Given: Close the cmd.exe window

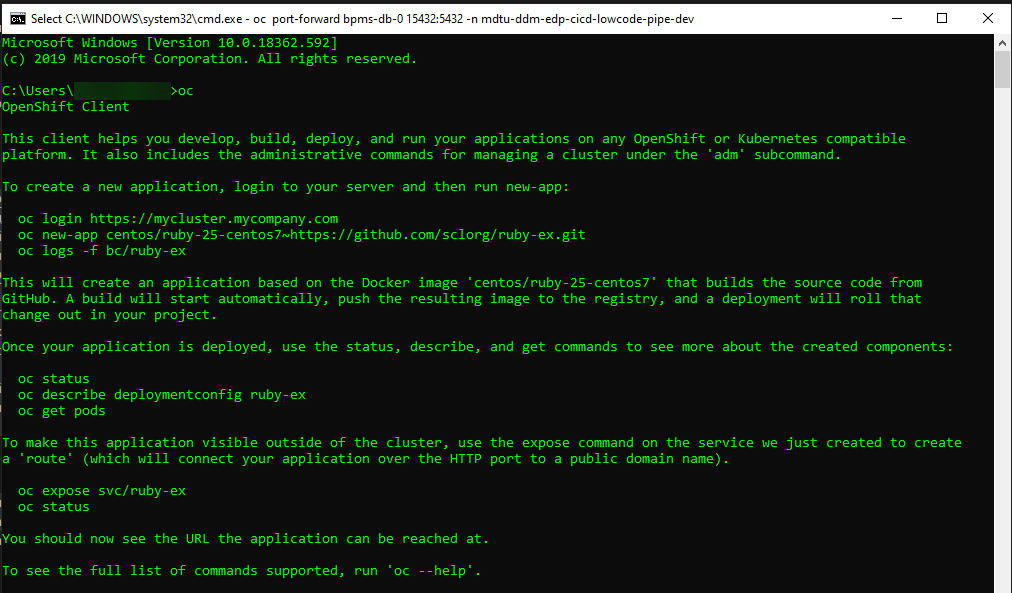Looking at the screenshot, I should (987, 18).
